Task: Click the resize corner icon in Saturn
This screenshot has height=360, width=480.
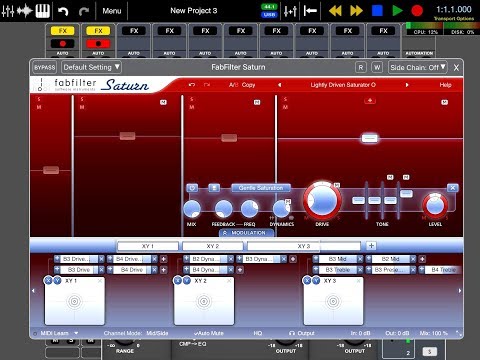Action: coord(459,333)
